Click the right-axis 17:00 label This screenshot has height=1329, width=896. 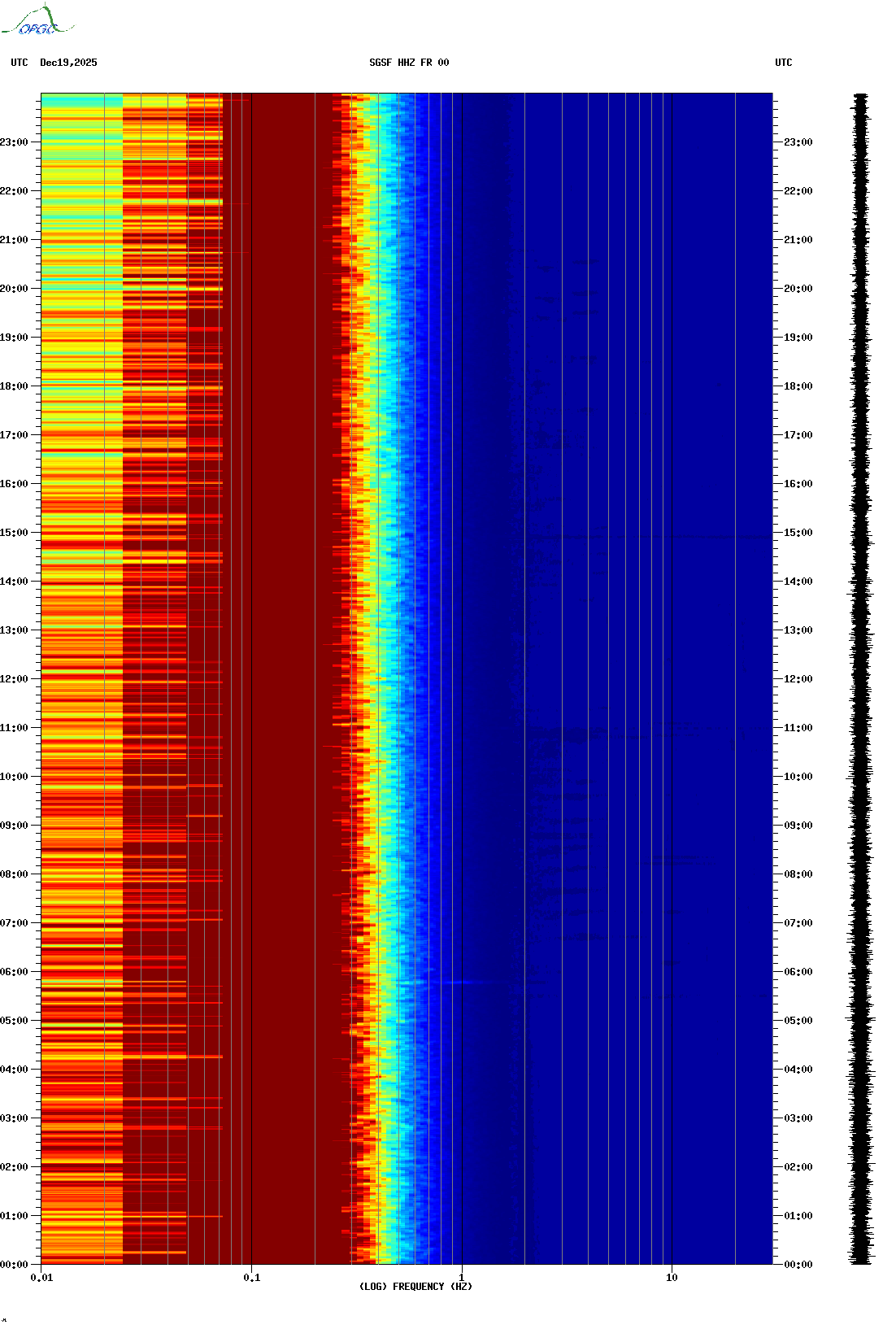pos(798,435)
